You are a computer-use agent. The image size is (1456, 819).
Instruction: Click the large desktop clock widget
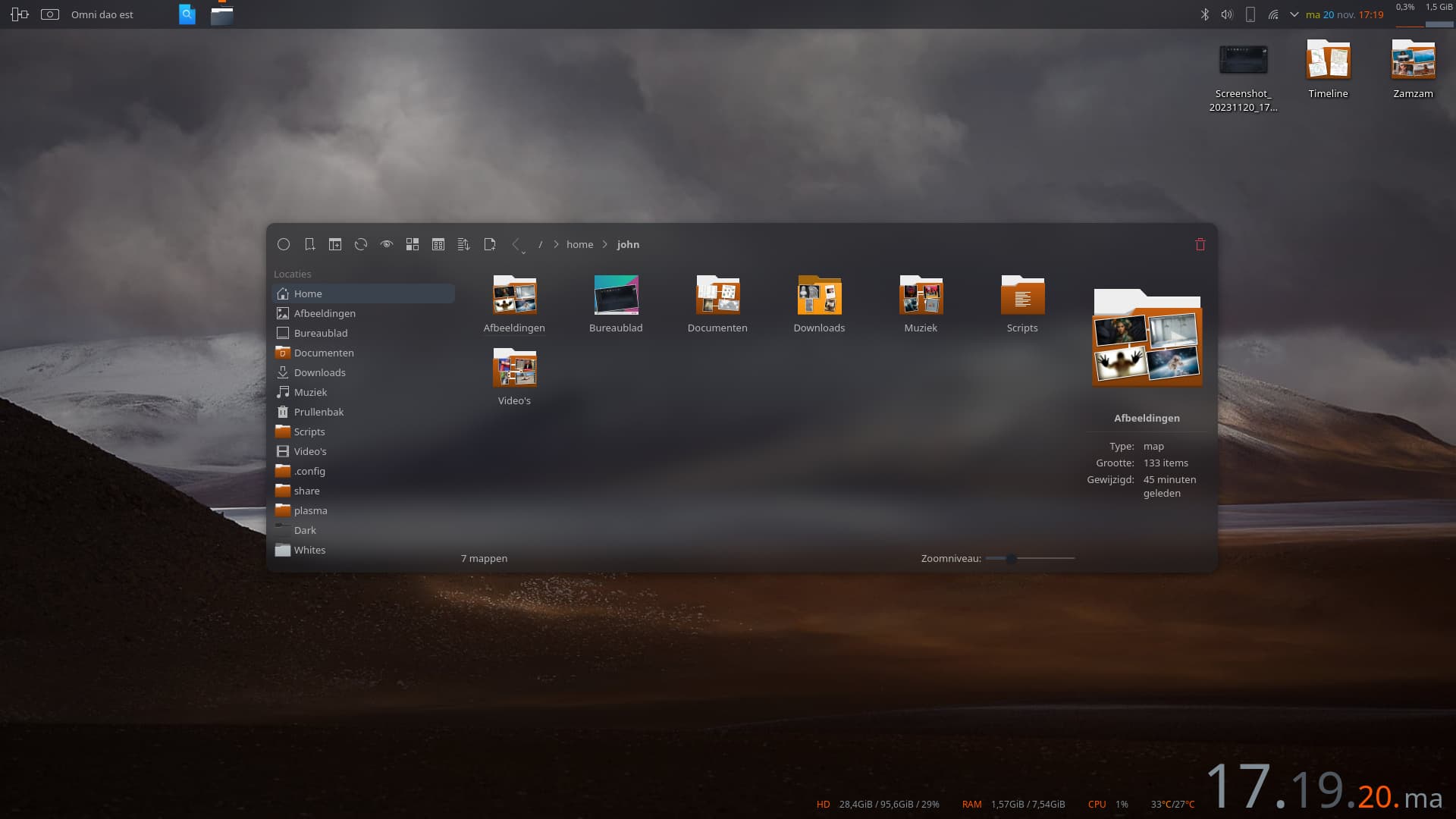pos(1325,787)
